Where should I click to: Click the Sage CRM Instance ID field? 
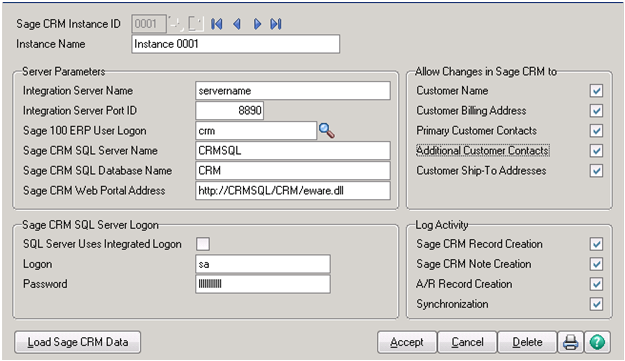[x=149, y=24]
